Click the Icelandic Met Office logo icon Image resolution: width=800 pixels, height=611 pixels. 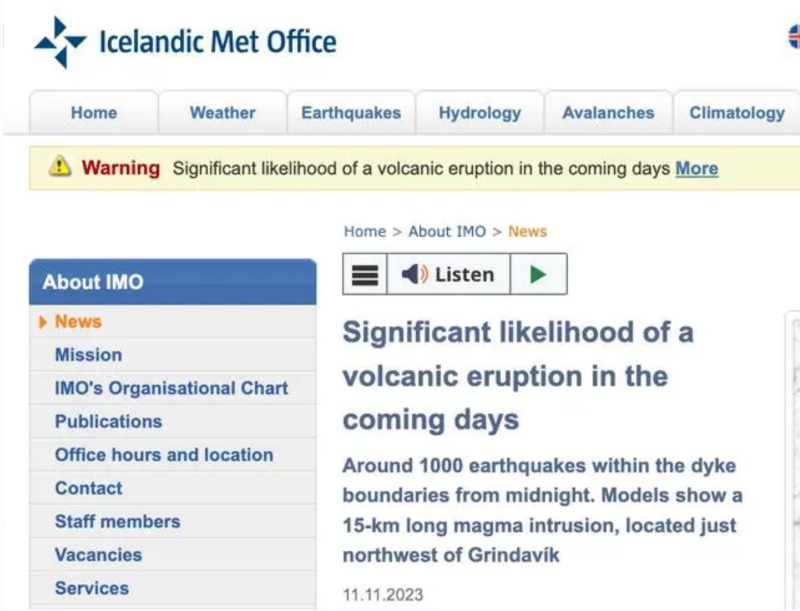click(61, 42)
